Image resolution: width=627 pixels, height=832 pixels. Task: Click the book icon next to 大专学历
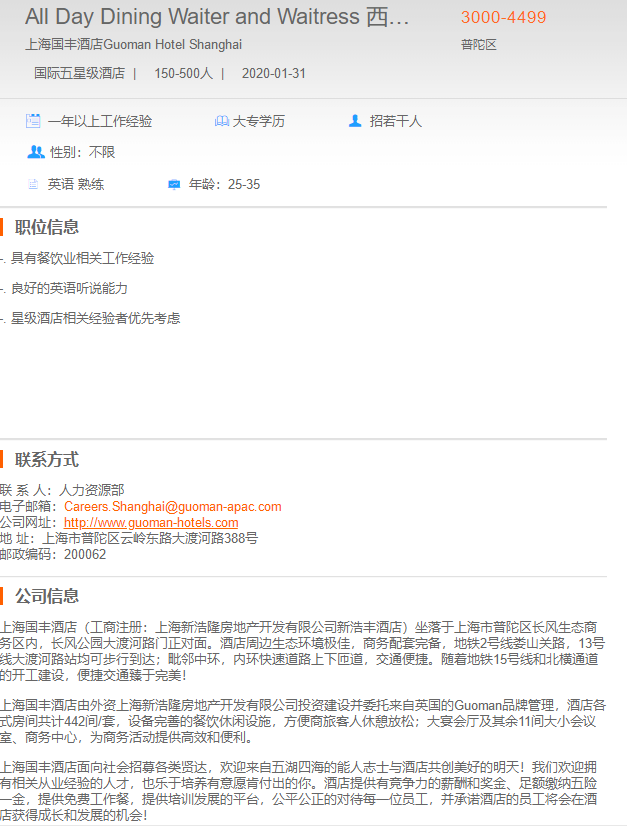pos(221,121)
